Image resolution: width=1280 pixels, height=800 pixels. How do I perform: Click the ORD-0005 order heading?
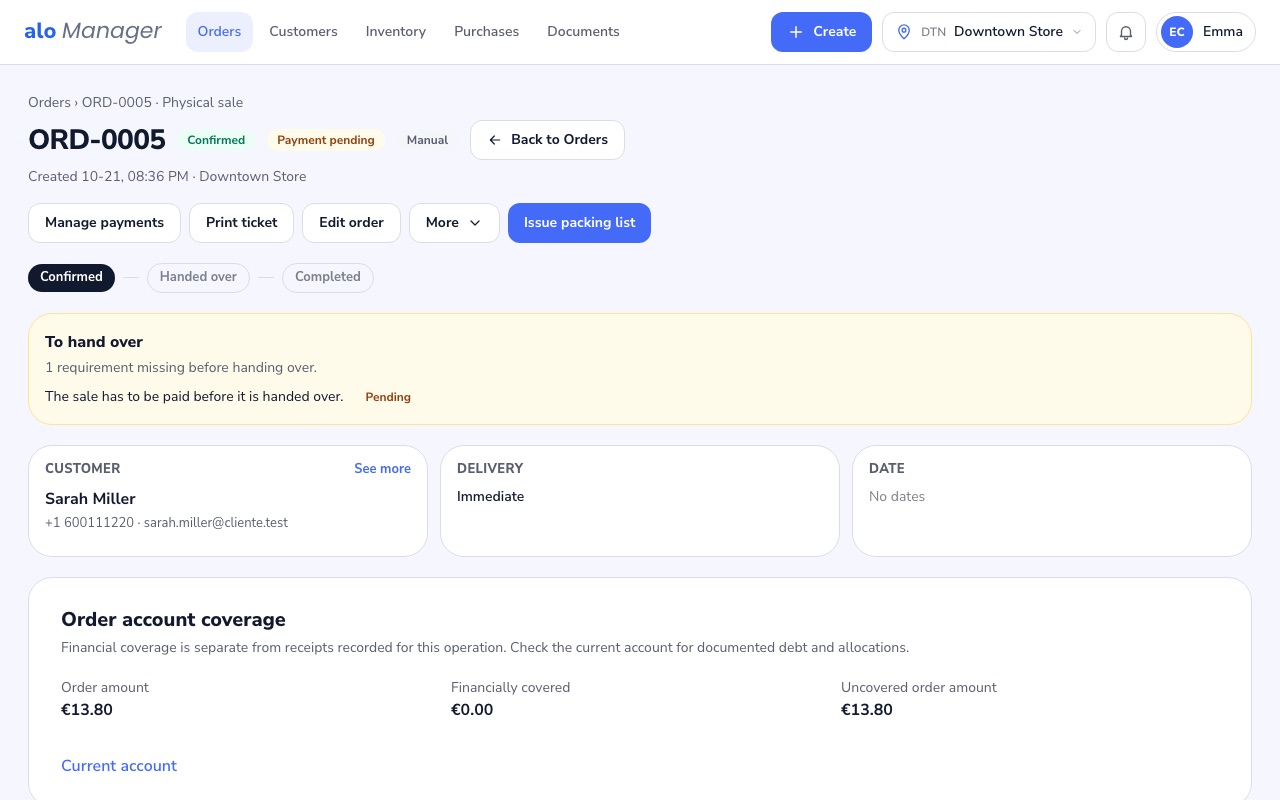coord(97,139)
